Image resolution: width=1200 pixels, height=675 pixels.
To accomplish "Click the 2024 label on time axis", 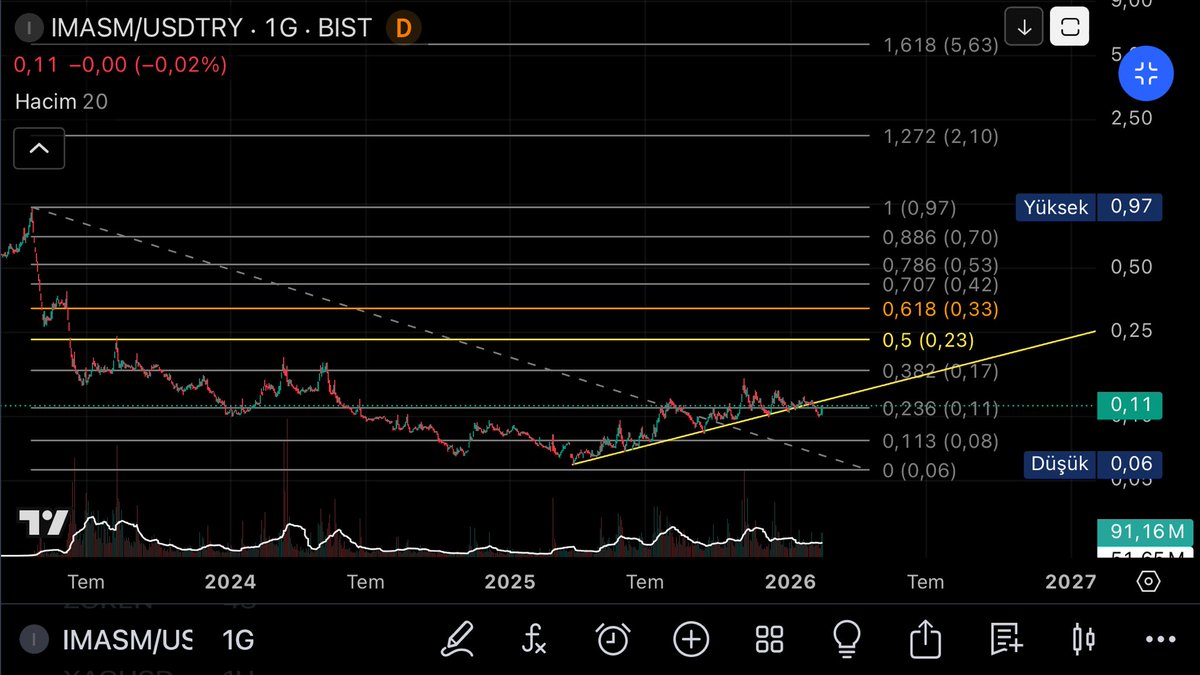I will [x=232, y=581].
